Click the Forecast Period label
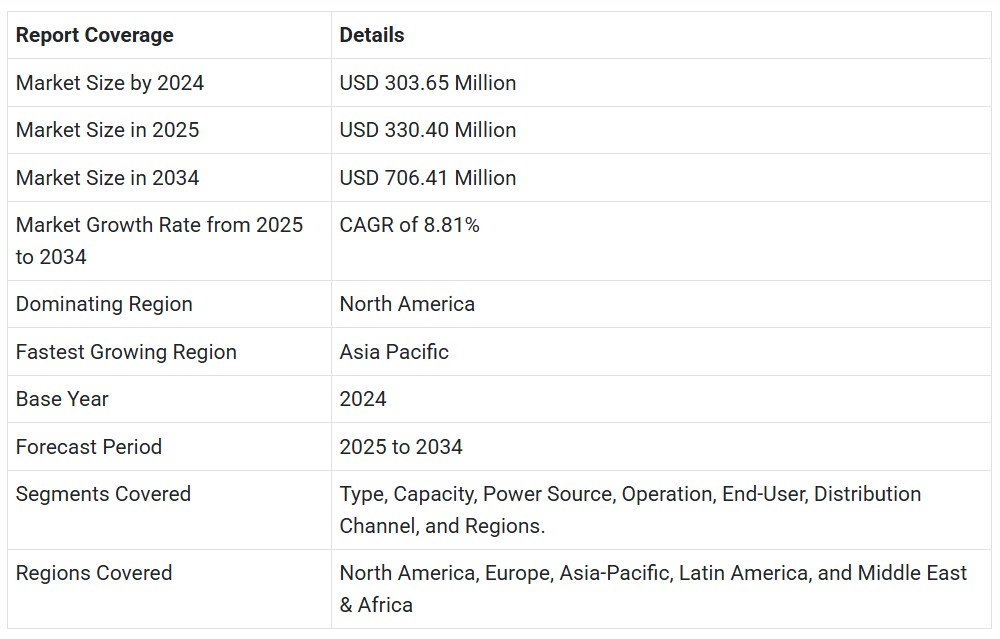Viewport: 1000px width, 639px height. point(89,447)
